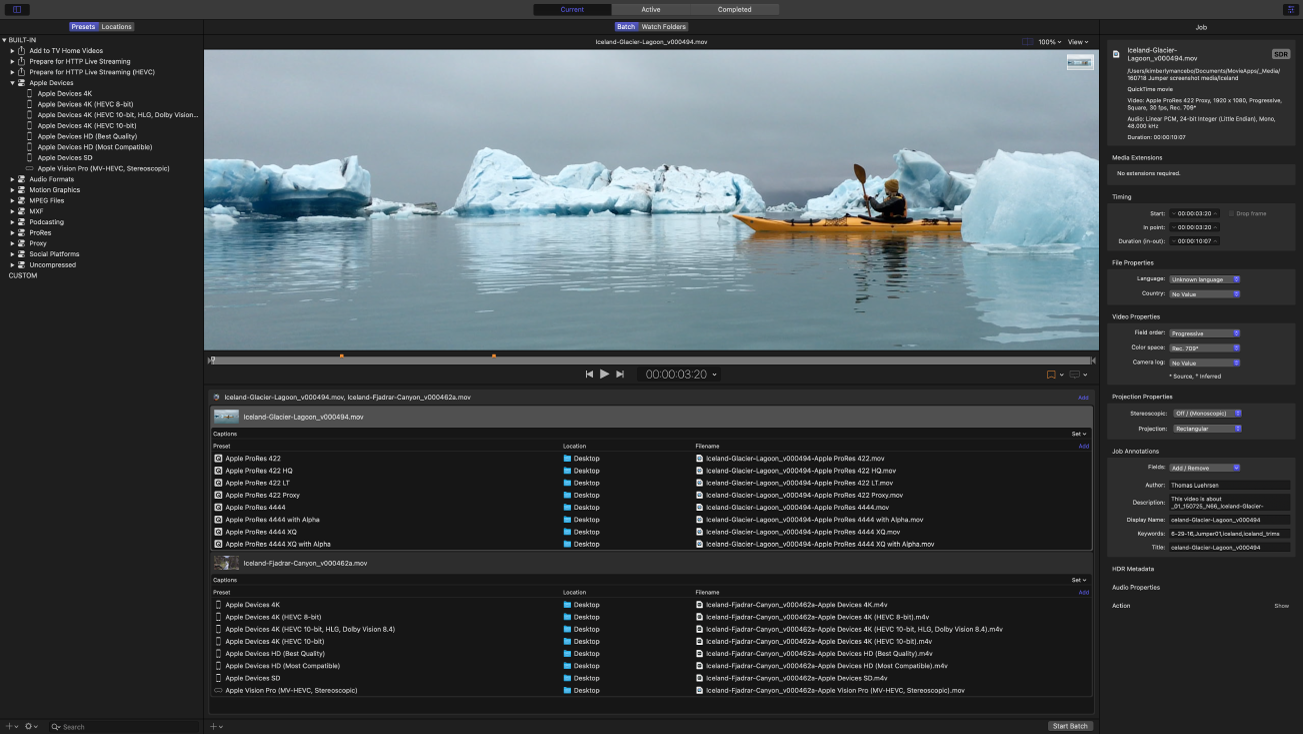Select the split-screen comparison view icon
Viewport: 1304px width, 734px height.
[1027, 41]
